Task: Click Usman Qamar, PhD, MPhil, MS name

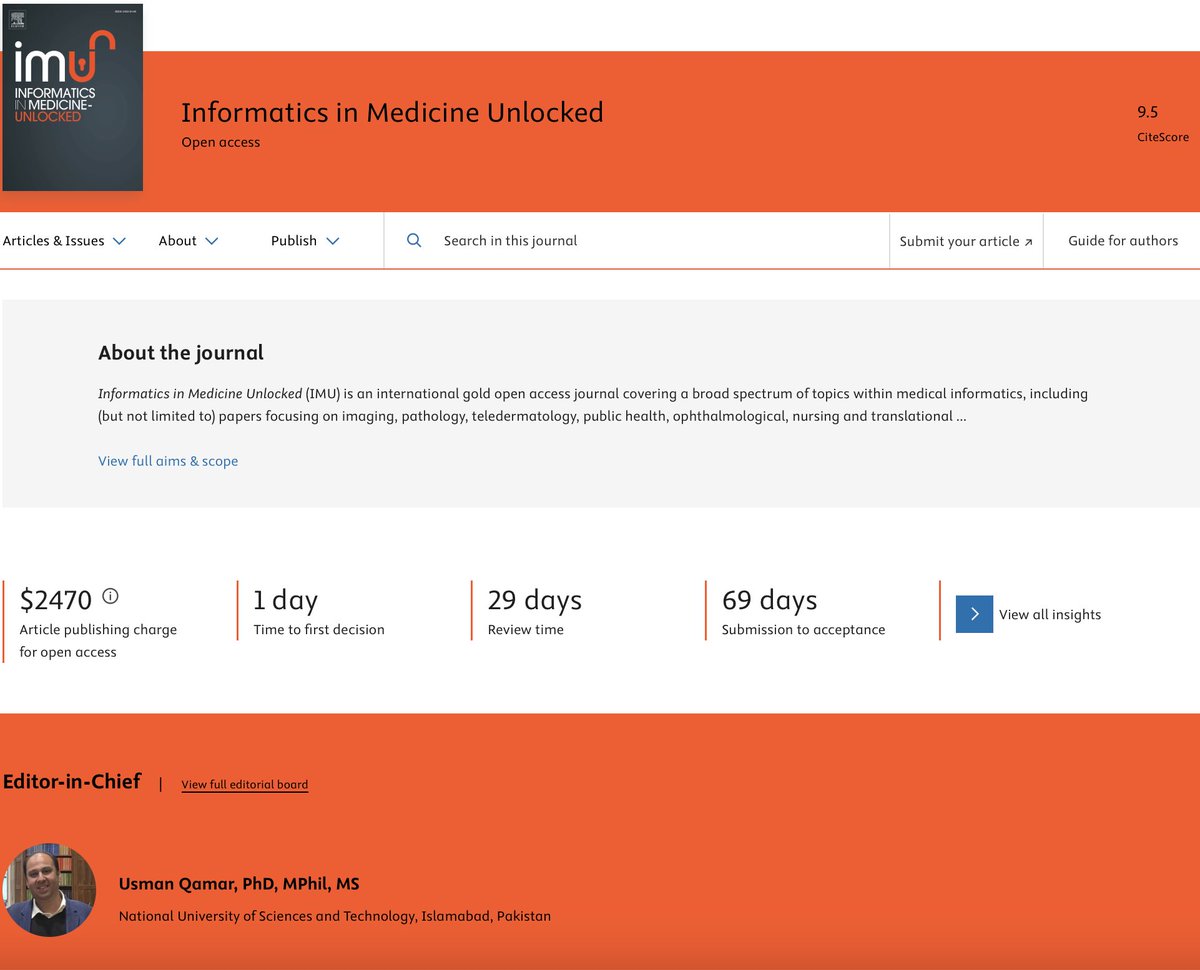Action: click(x=239, y=884)
